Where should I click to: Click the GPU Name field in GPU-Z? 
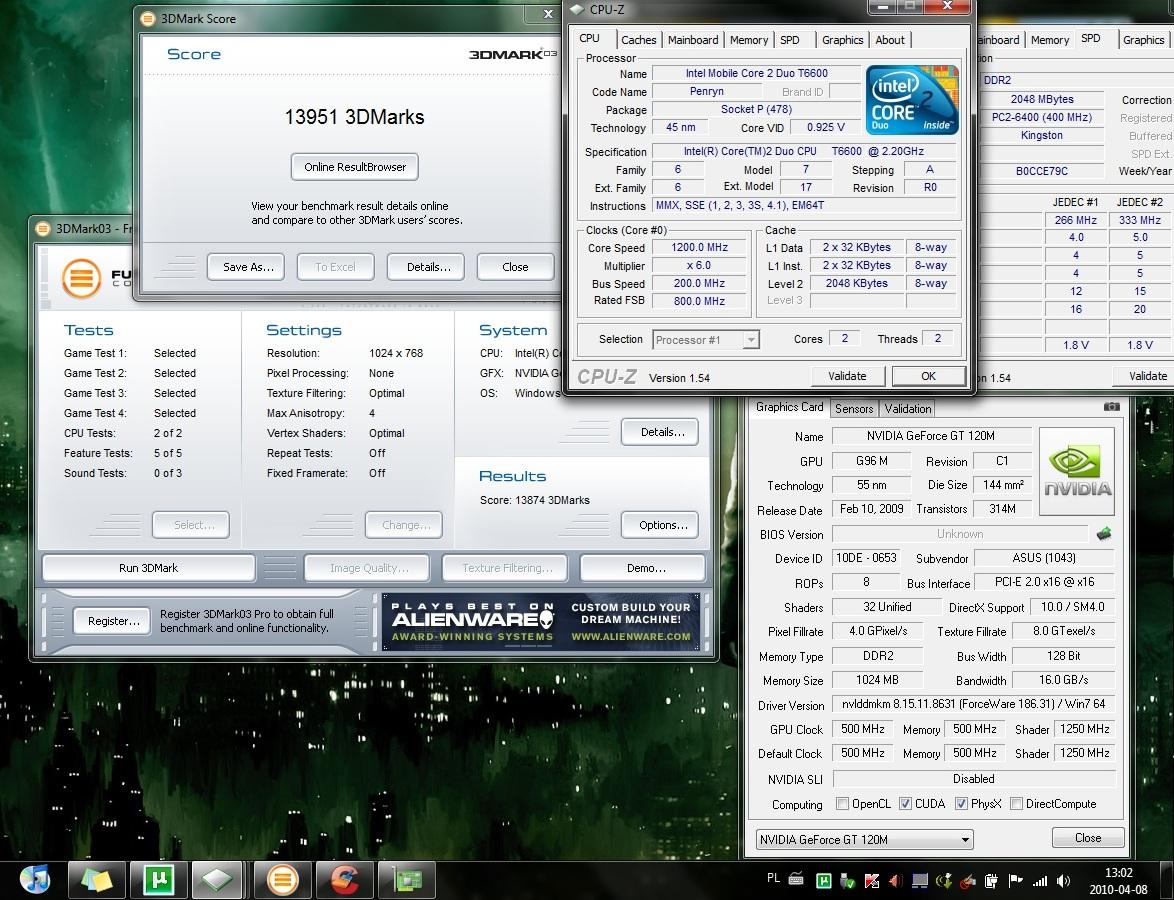[931, 436]
